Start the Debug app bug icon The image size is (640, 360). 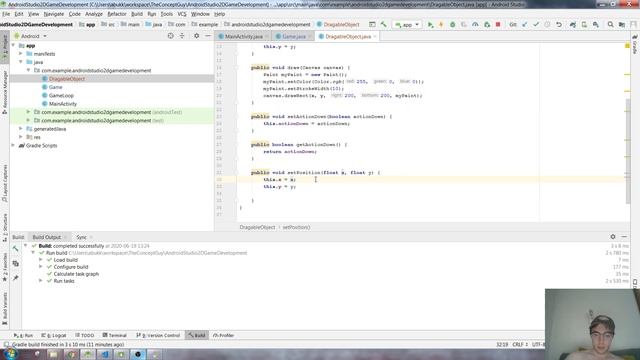452,24
